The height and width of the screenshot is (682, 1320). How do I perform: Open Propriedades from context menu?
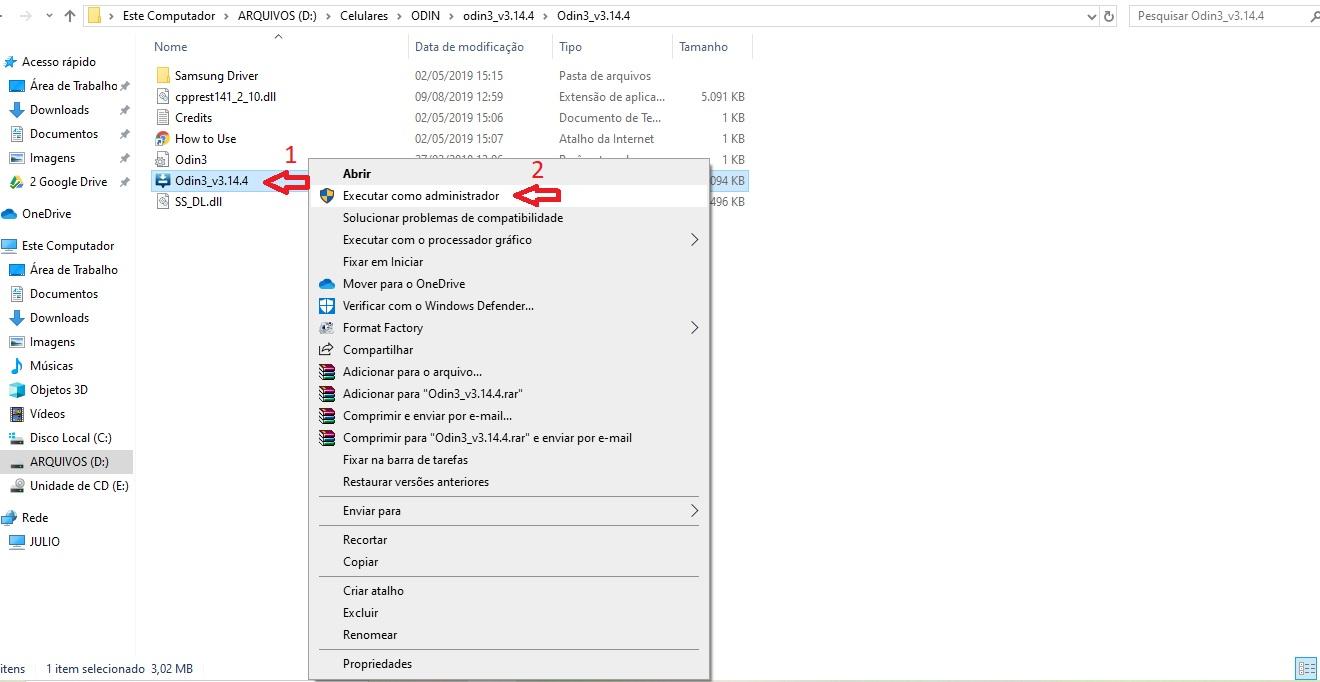click(x=509, y=664)
